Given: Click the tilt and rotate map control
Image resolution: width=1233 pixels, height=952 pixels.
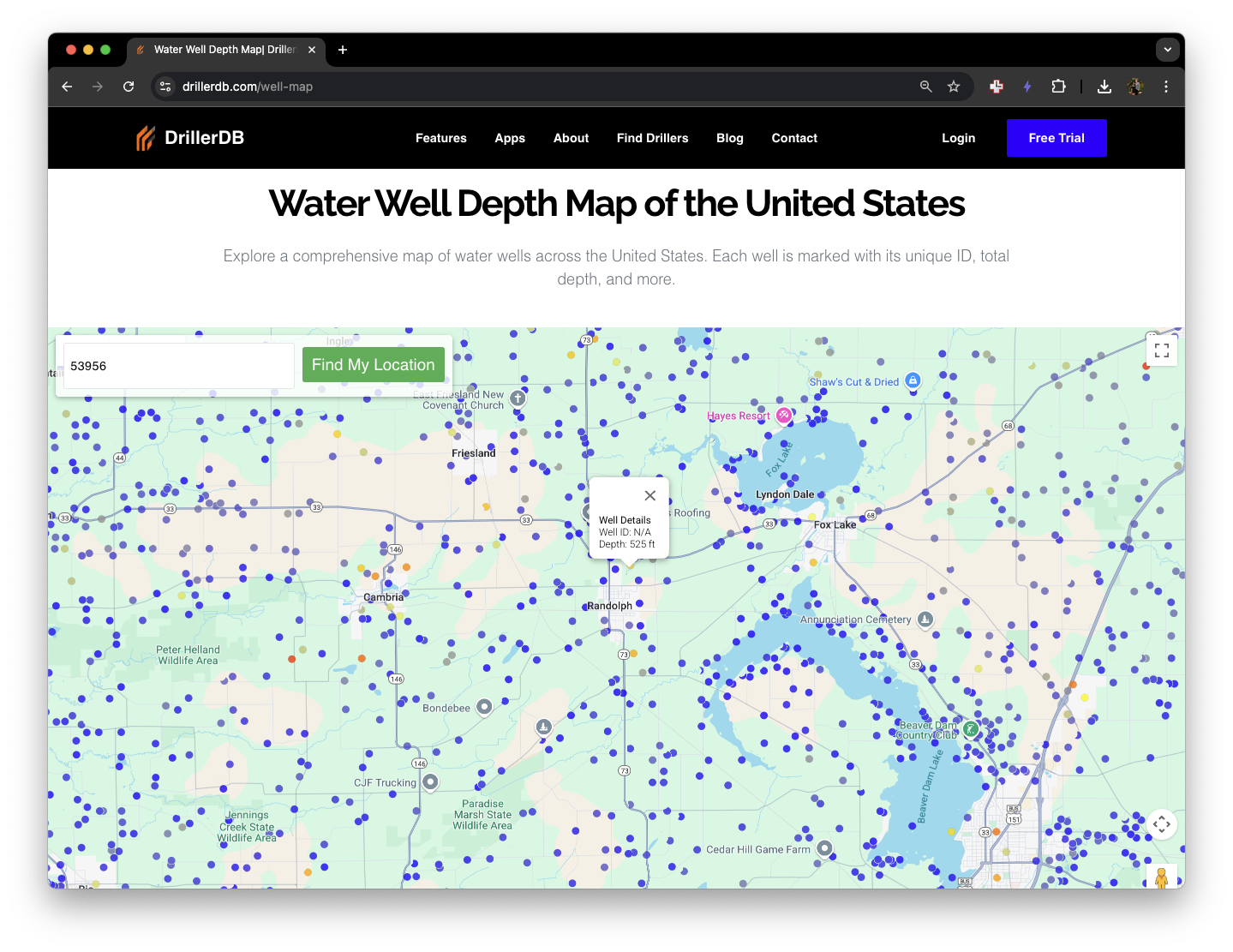Looking at the screenshot, I should [1162, 823].
